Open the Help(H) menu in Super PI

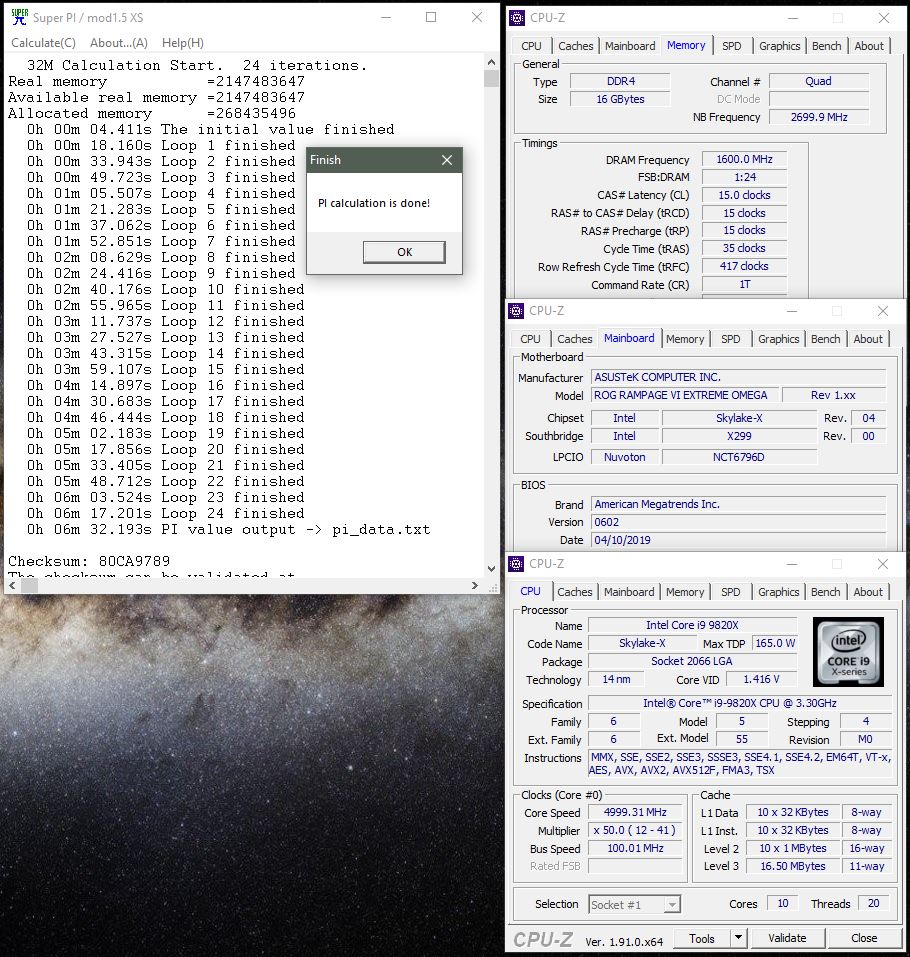click(182, 43)
